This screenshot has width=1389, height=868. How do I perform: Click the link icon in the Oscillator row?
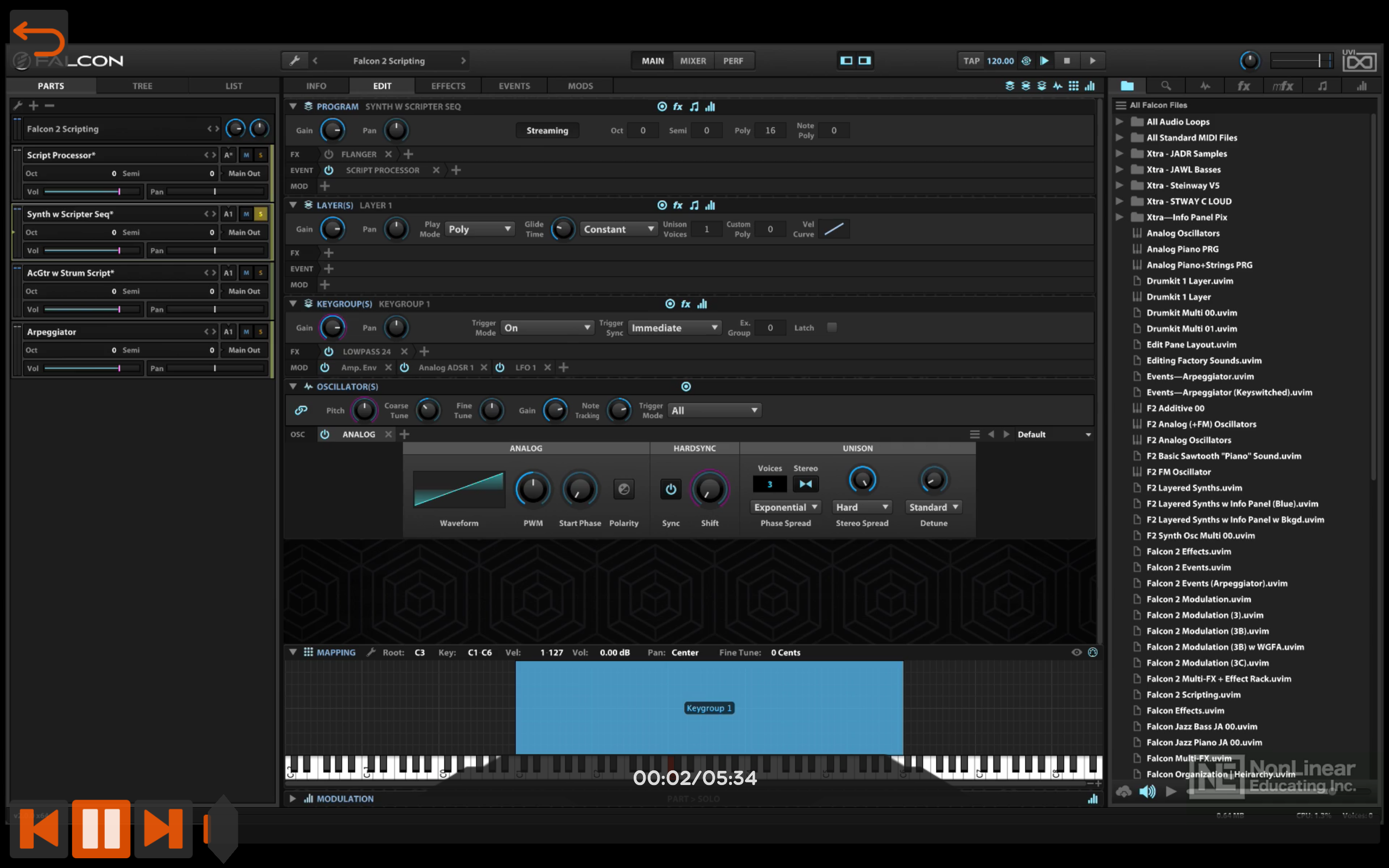coord(301,410)
